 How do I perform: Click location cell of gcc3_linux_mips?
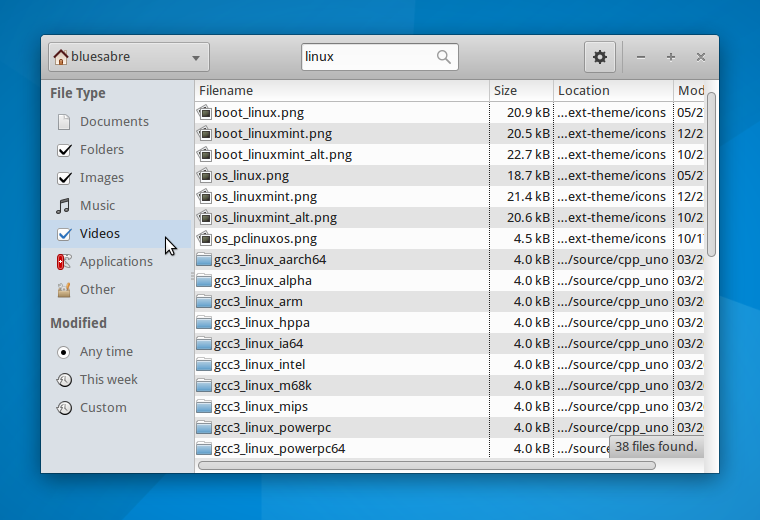point(613,407)
